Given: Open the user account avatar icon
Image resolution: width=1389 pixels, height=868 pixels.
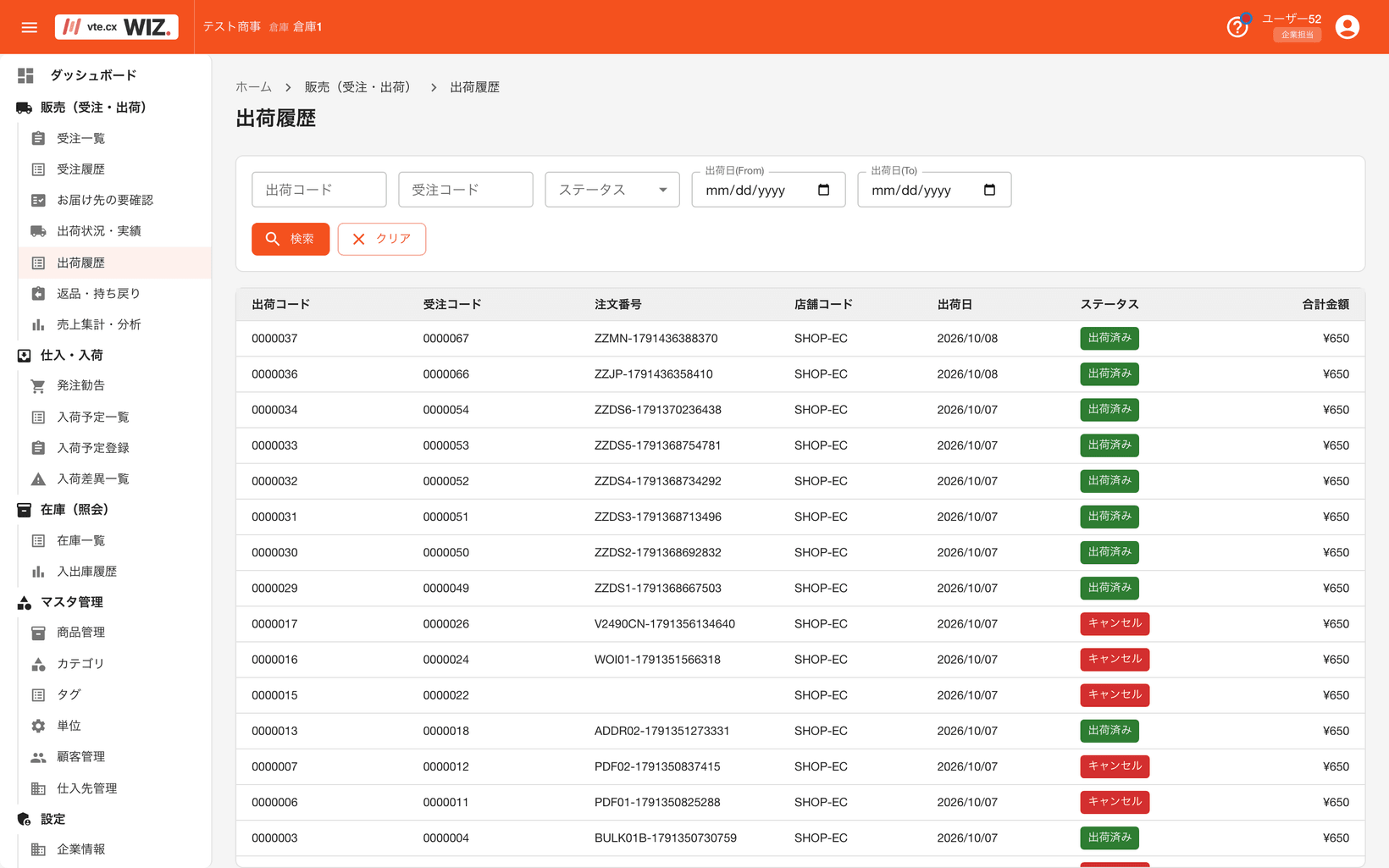Looking at the screenshot, I should [1347, 27].
